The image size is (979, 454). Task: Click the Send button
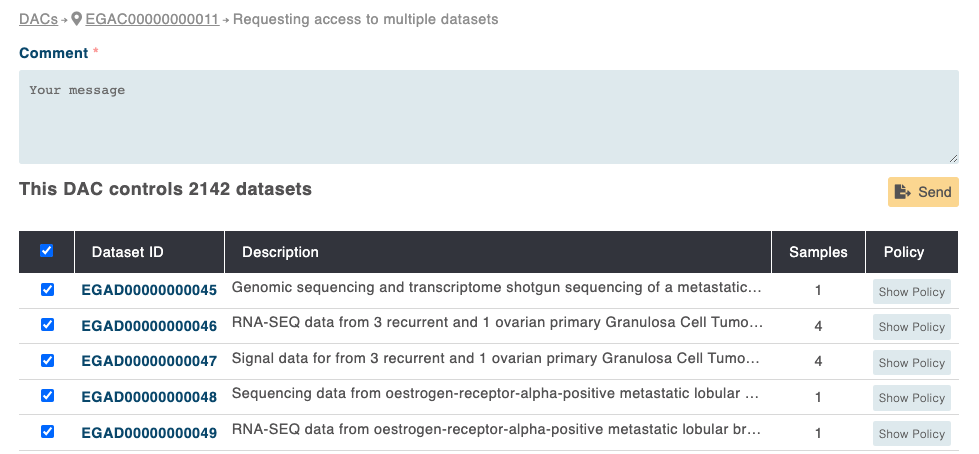point(923,192)
